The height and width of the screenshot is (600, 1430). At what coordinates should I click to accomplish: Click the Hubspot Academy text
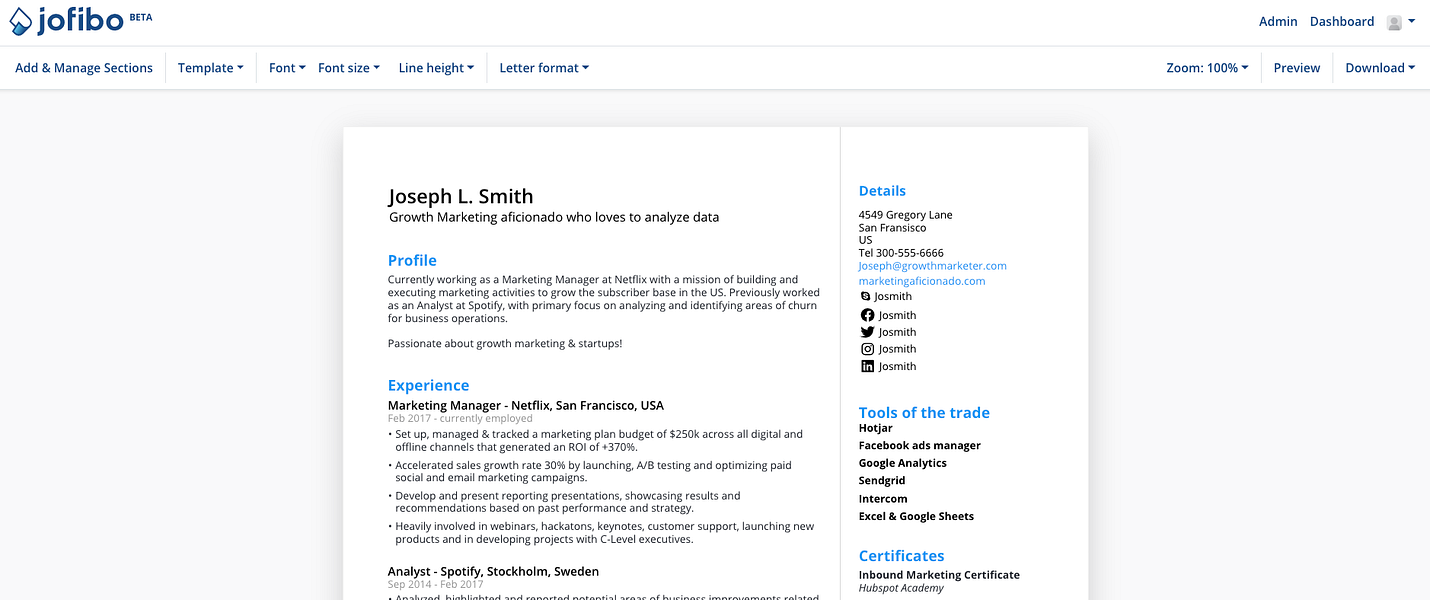coord(901,588)
